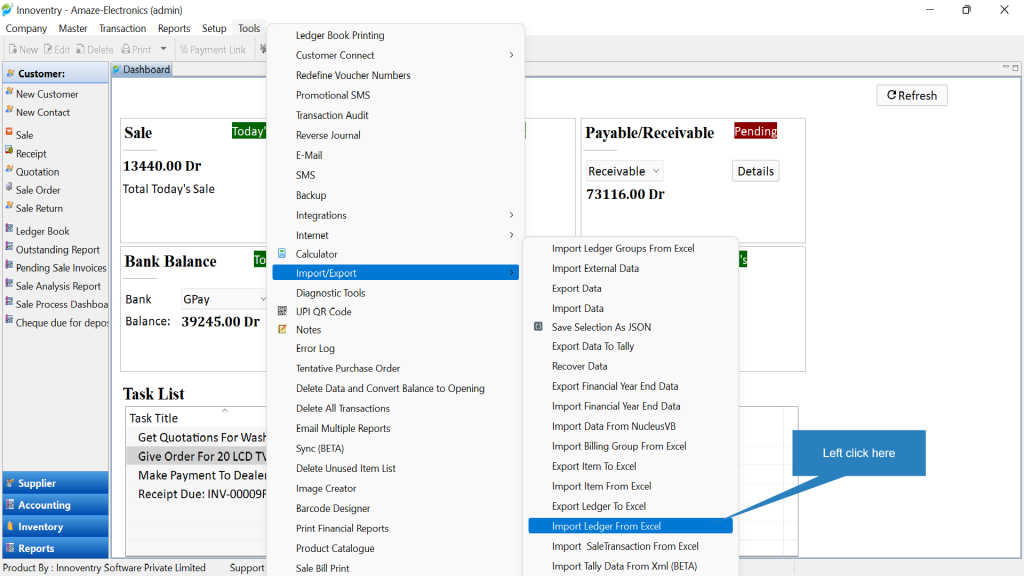Viewport: 1024px width, 576px height.
Task: Click the Notes icon in the menu
Action: (x=282, y=329)
